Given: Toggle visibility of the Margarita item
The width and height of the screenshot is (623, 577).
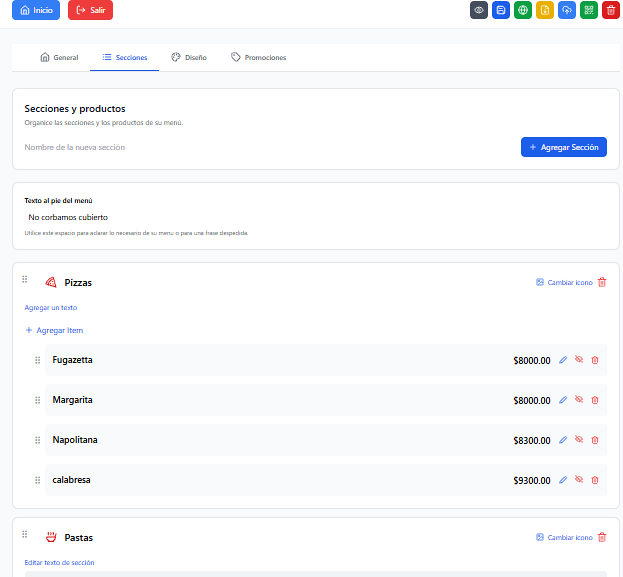Looking at the screenshot, I should [579, 399].
